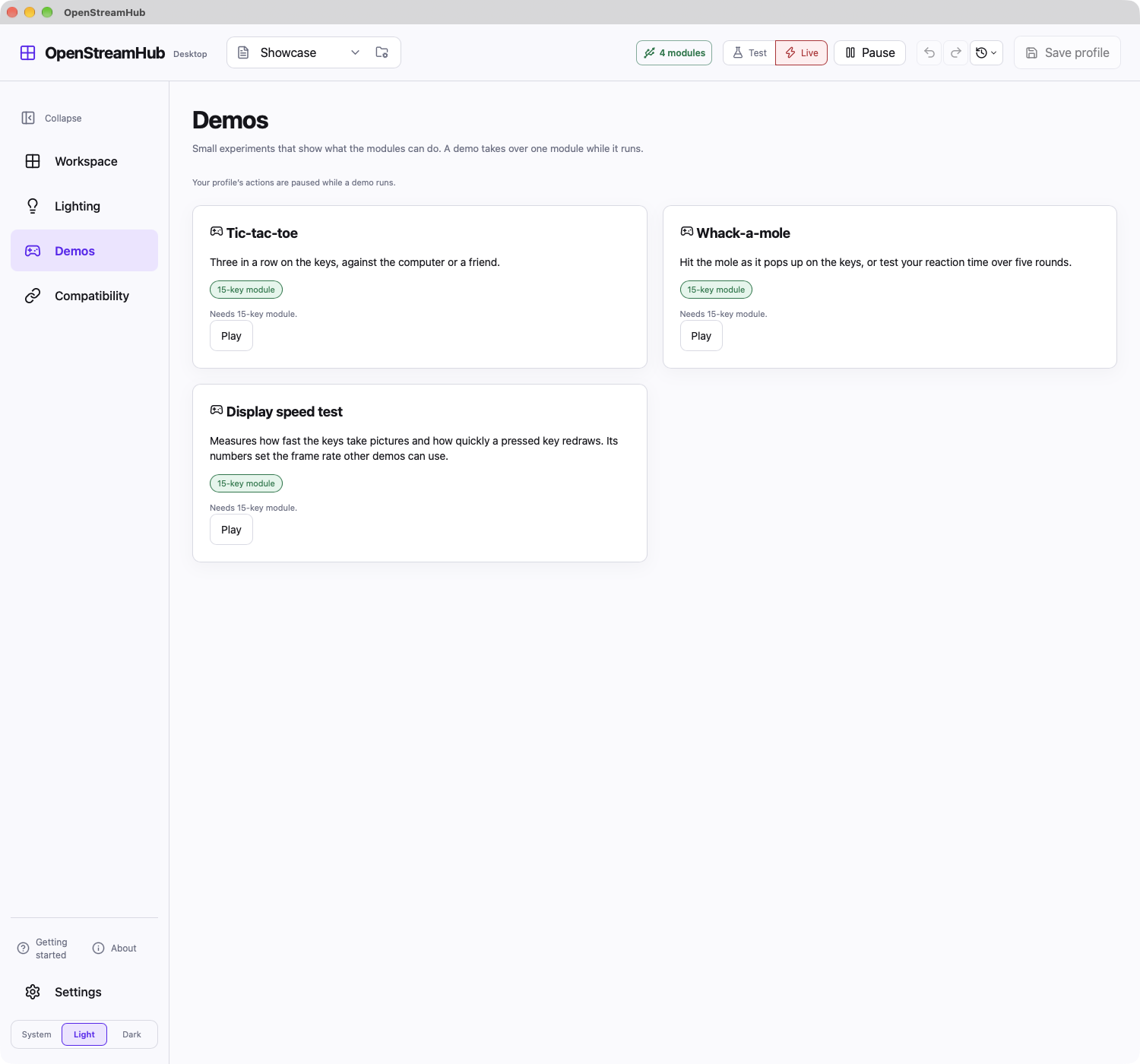Go to the Workspace section
This screenshot has width=1140, height=1064.
pos(84,161)
